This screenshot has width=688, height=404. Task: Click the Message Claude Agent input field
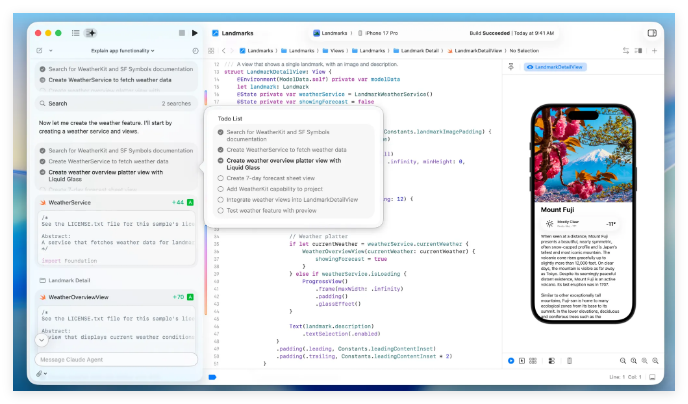tap(112, 359)
